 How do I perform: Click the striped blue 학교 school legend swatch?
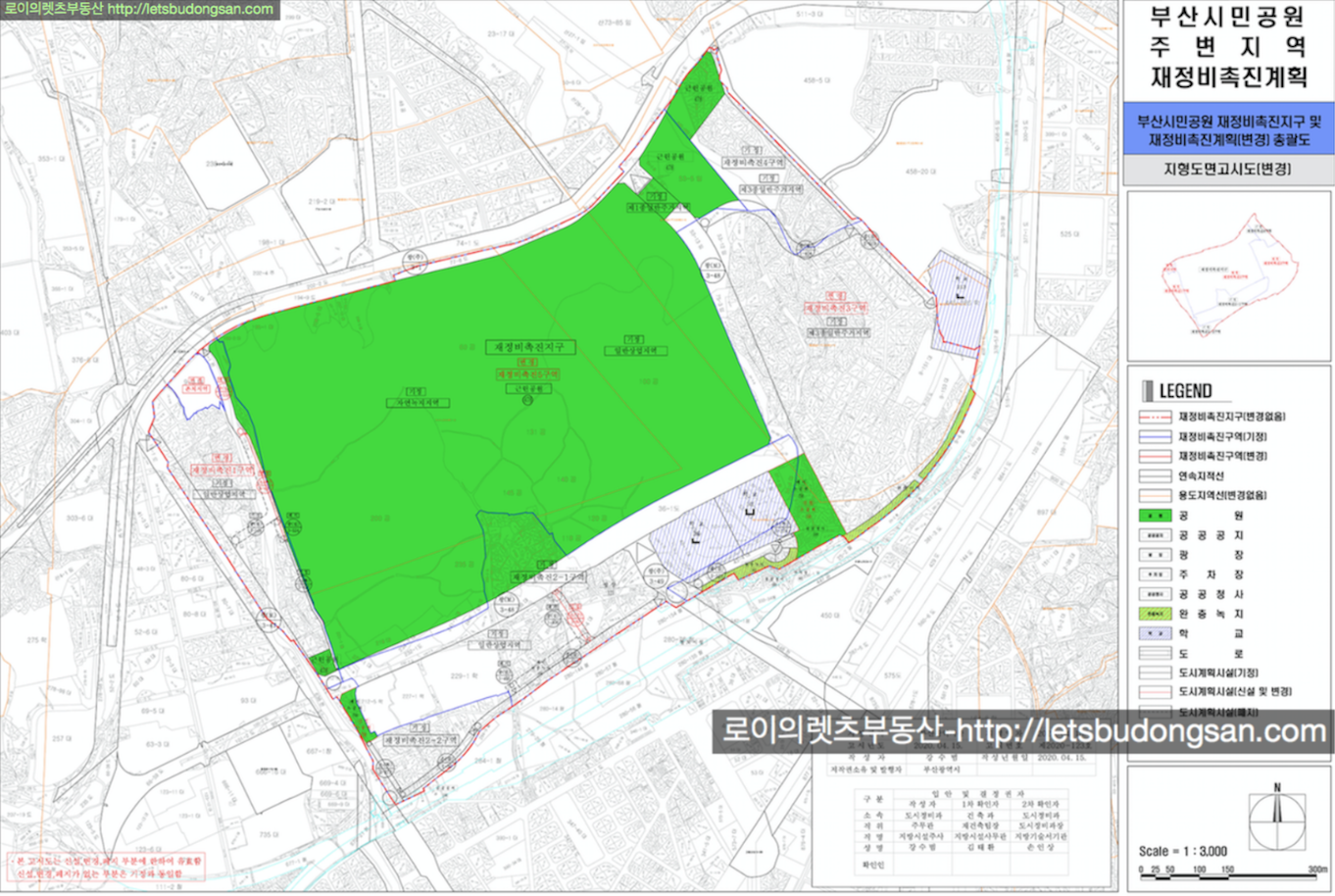[x=1156, y=633]
